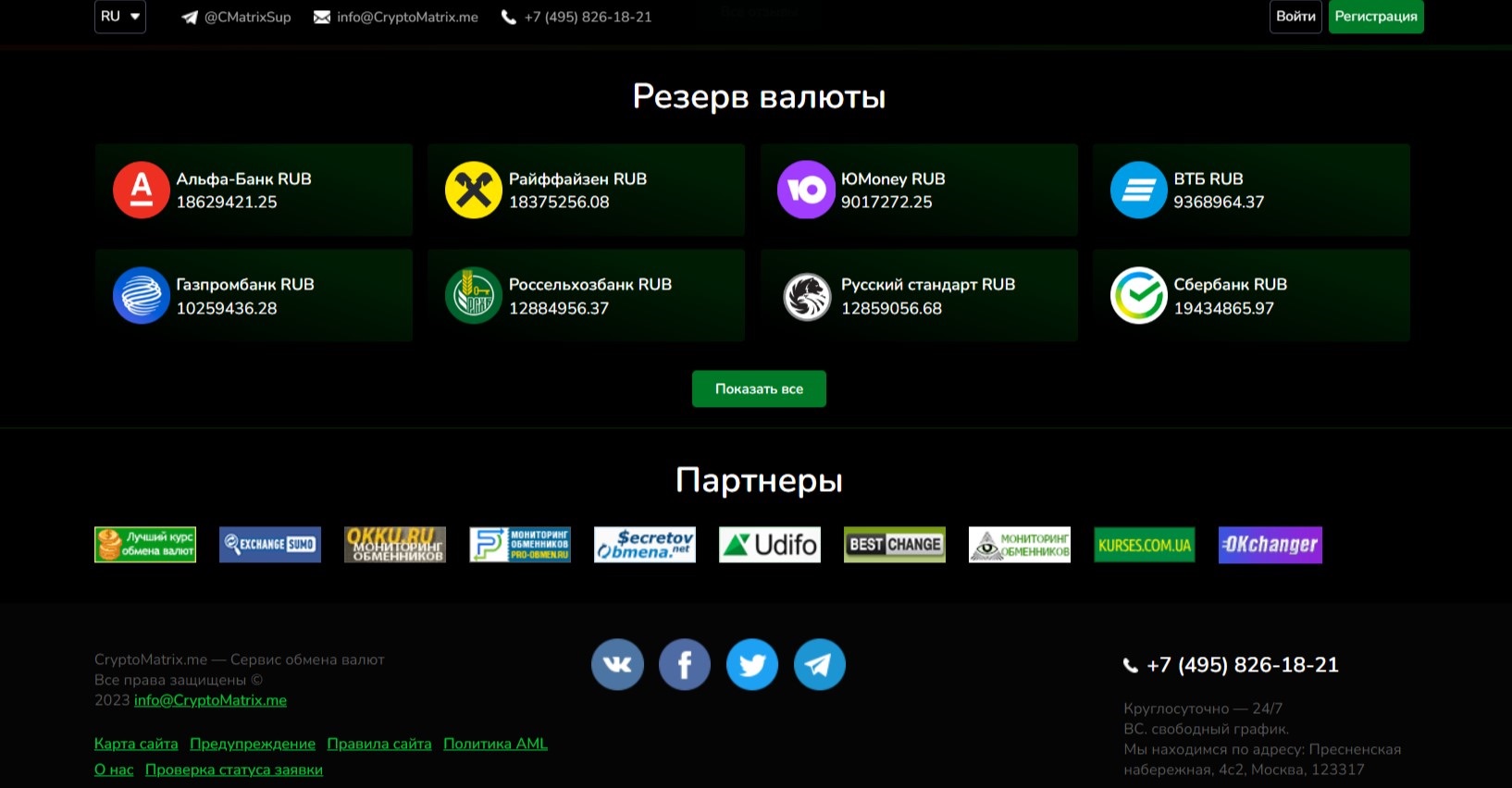The height and width of the screenshot is (788, 1512).
Task: Click the Показать все button
Action: 759,389
